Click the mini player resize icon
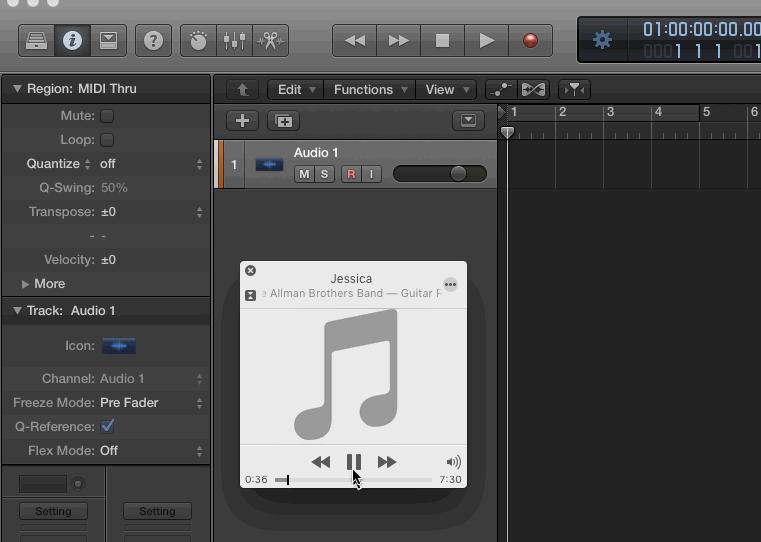The image size is (761, 542). click(x=250, y=296)
